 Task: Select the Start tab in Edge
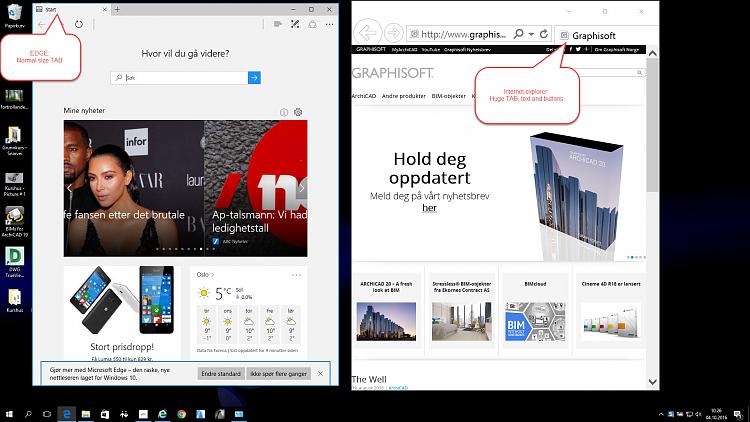point(72,9)
